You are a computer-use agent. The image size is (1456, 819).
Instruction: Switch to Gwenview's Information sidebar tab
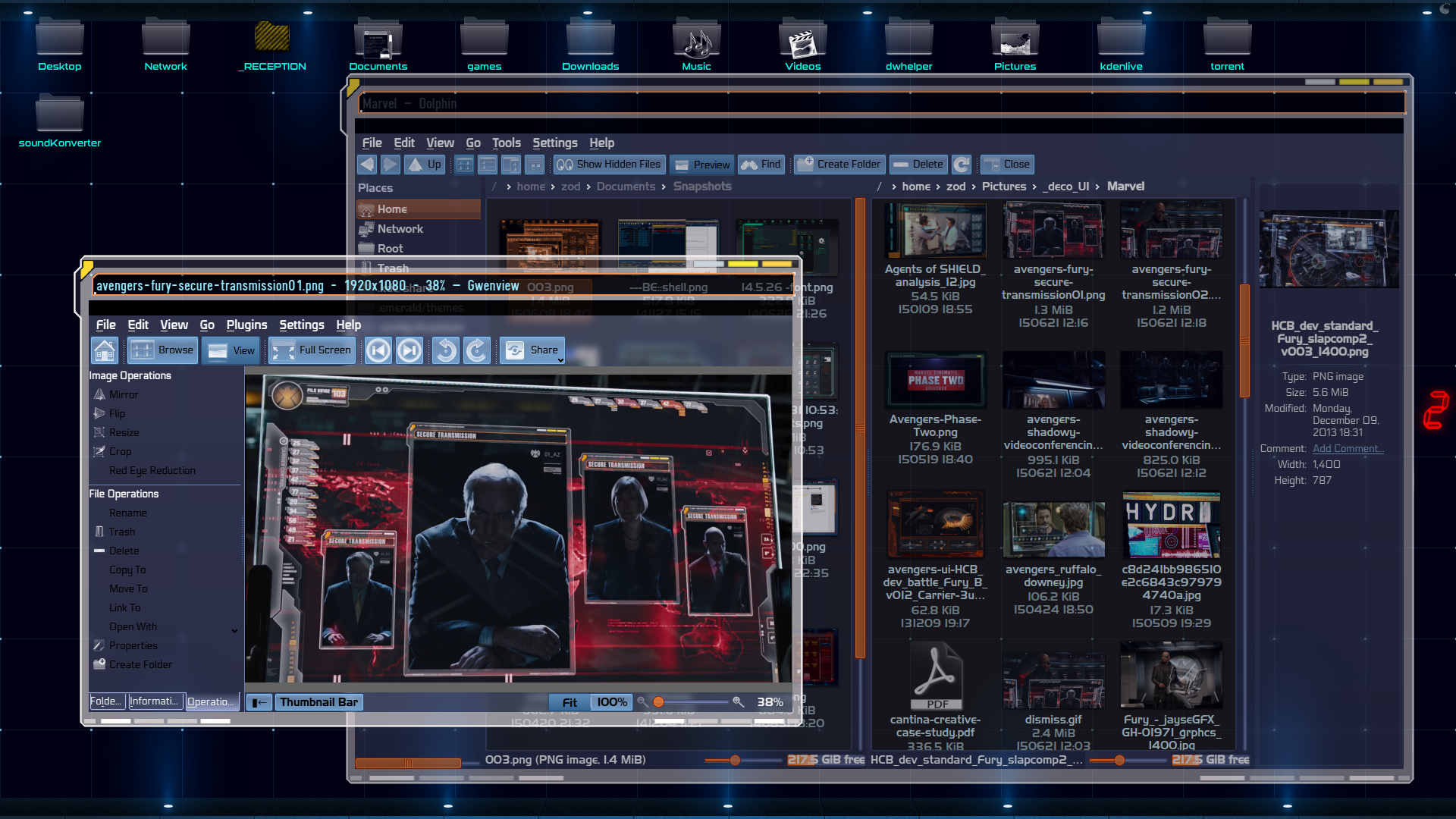(x=154, y=701)
